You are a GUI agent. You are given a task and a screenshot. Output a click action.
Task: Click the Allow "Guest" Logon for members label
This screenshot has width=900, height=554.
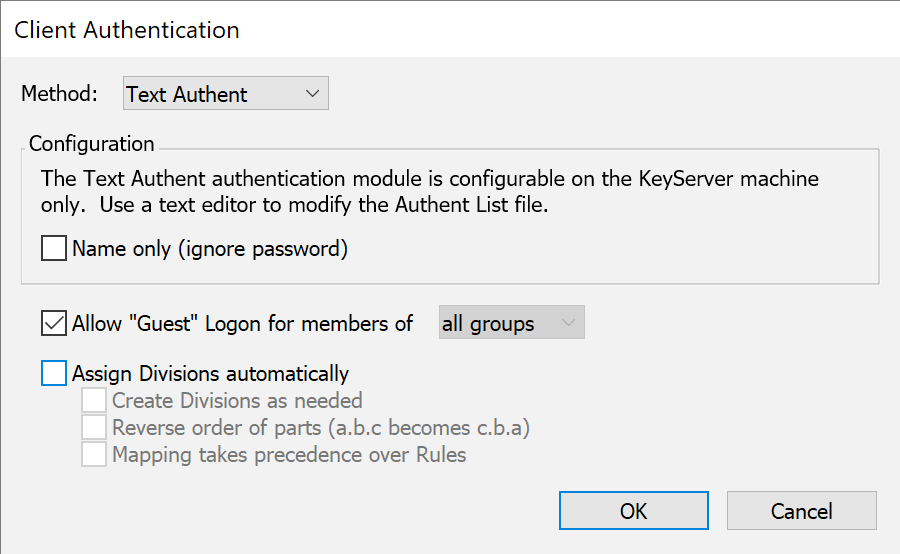point(242,324)
